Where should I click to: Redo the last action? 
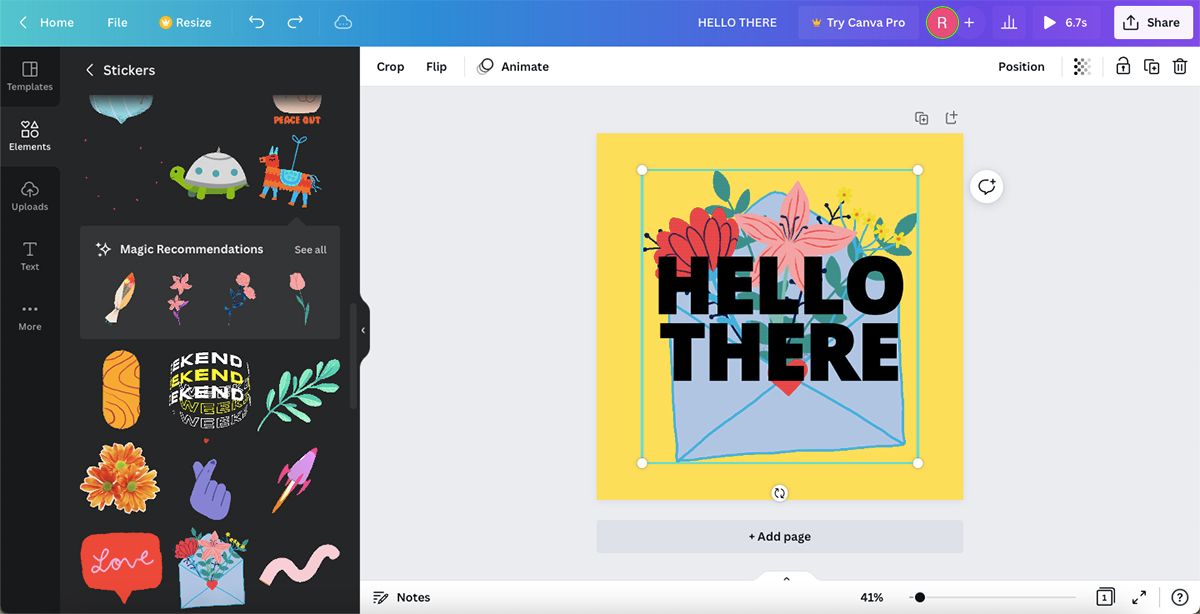[x=295, y=22]
